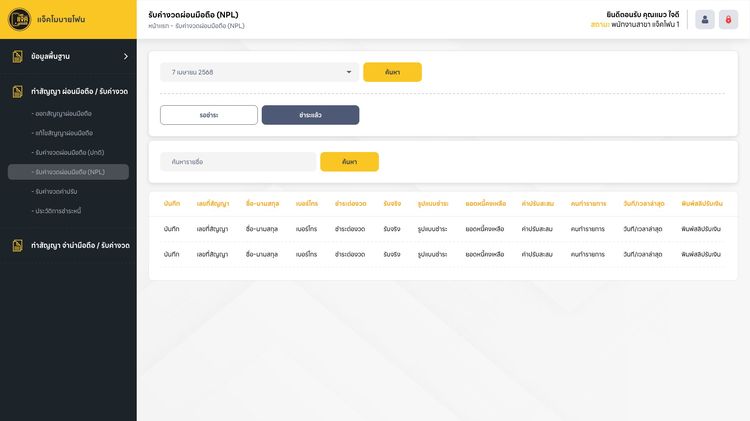Open รับค่างวดผ่อนมือถือ (ปกติ) page
750x421 pixels.
68,152
